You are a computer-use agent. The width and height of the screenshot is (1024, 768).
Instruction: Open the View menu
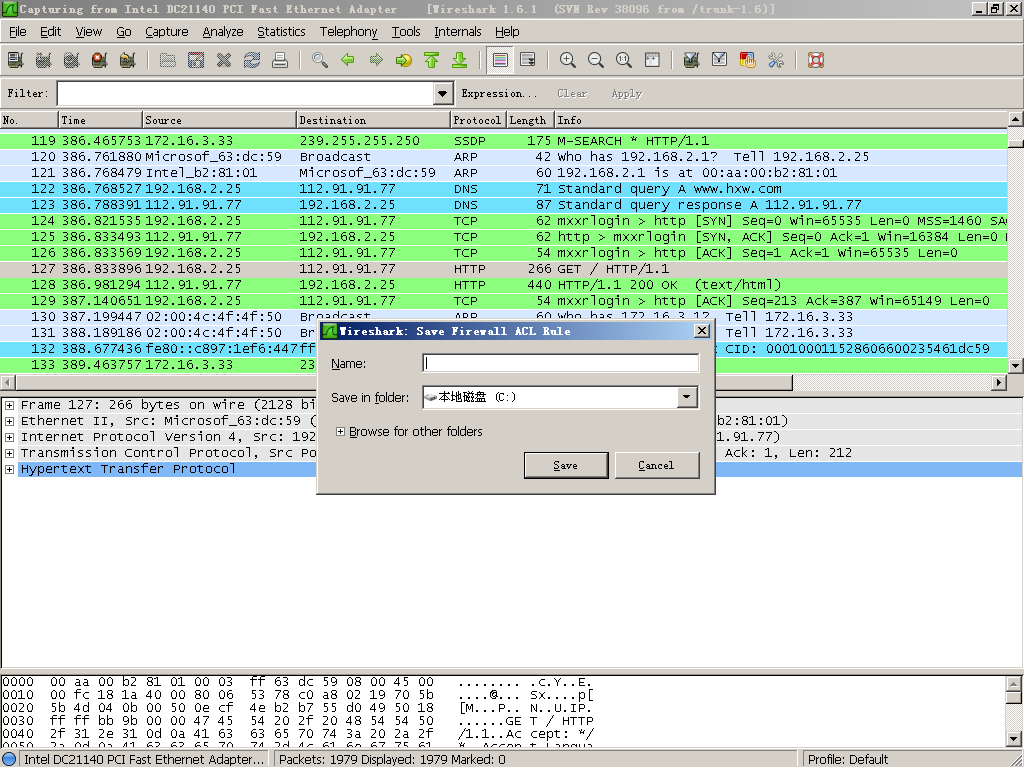(89, 31)
